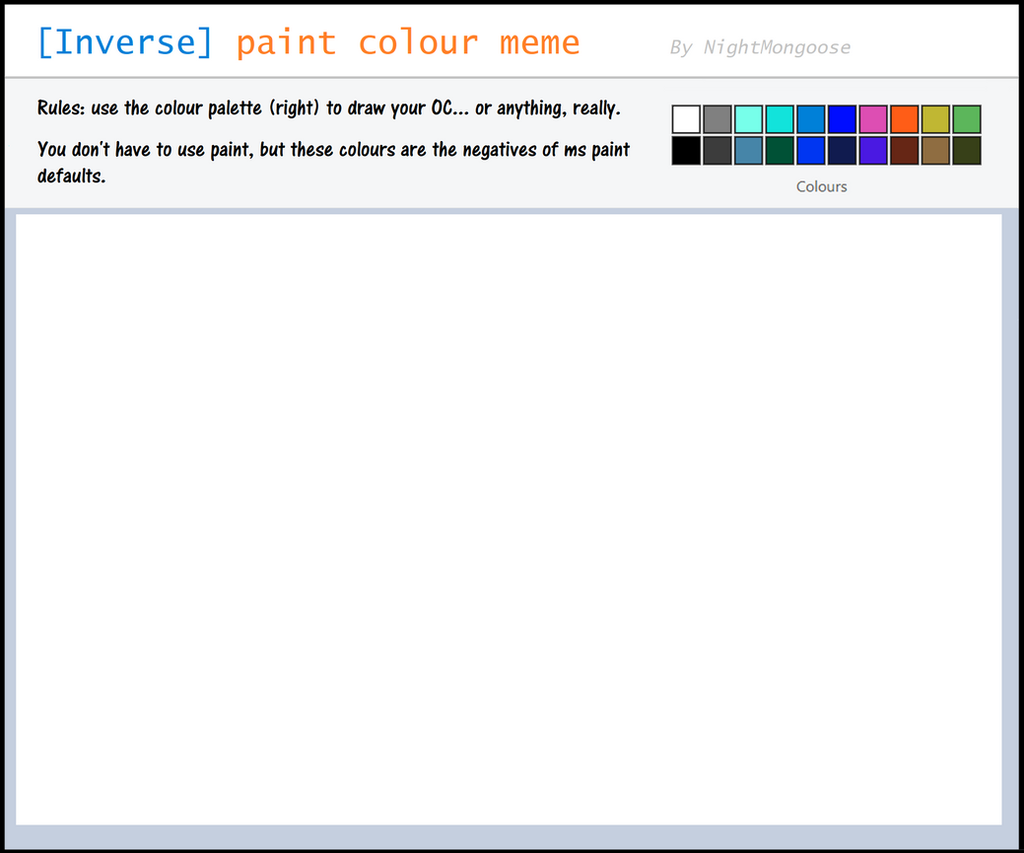Choose the dark navy colour swatch
The height and width of the screenshot is (853, 1024).
pyautogui.click(x=842, y=150)
